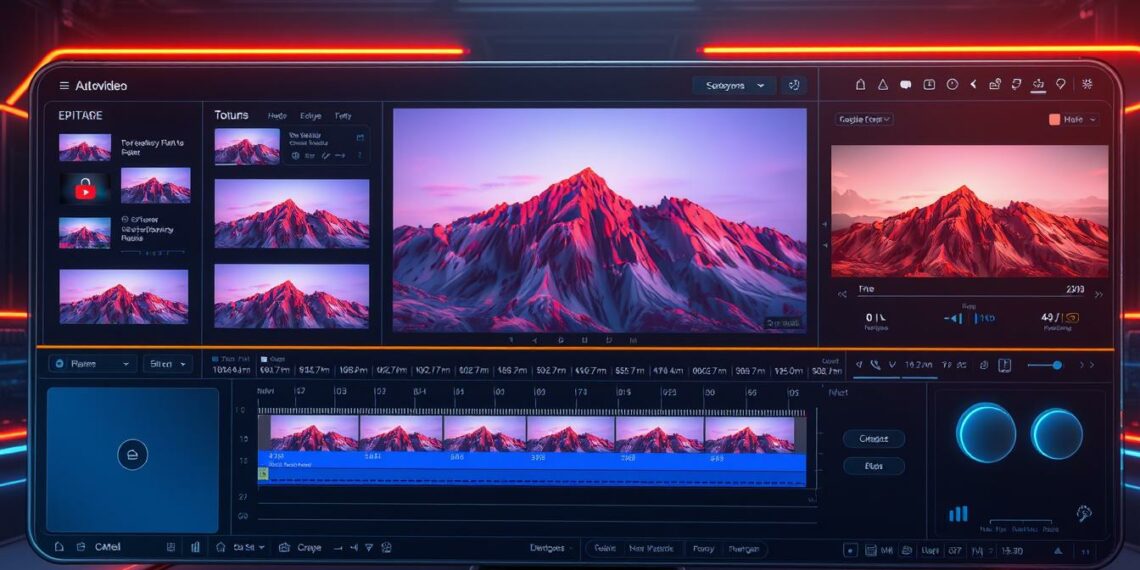Select the first mountain thumbnail in EPITARE panel
This screenshot has width=1140, height=570.
(x=85, y=148)
